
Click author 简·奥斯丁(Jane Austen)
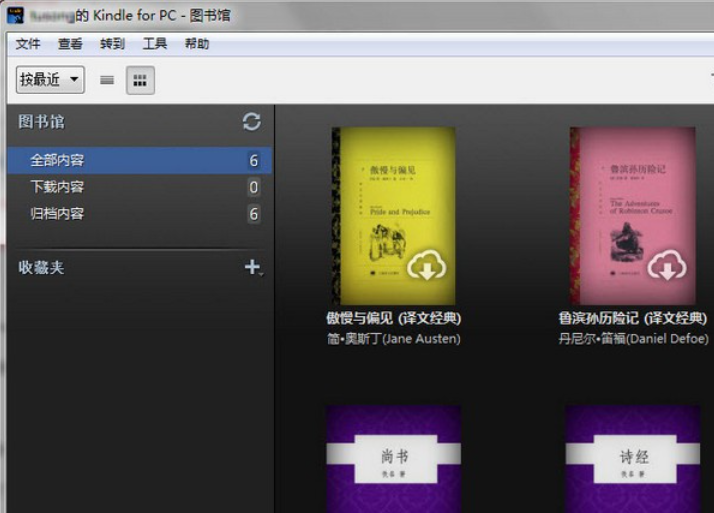(x=393, y=339)
